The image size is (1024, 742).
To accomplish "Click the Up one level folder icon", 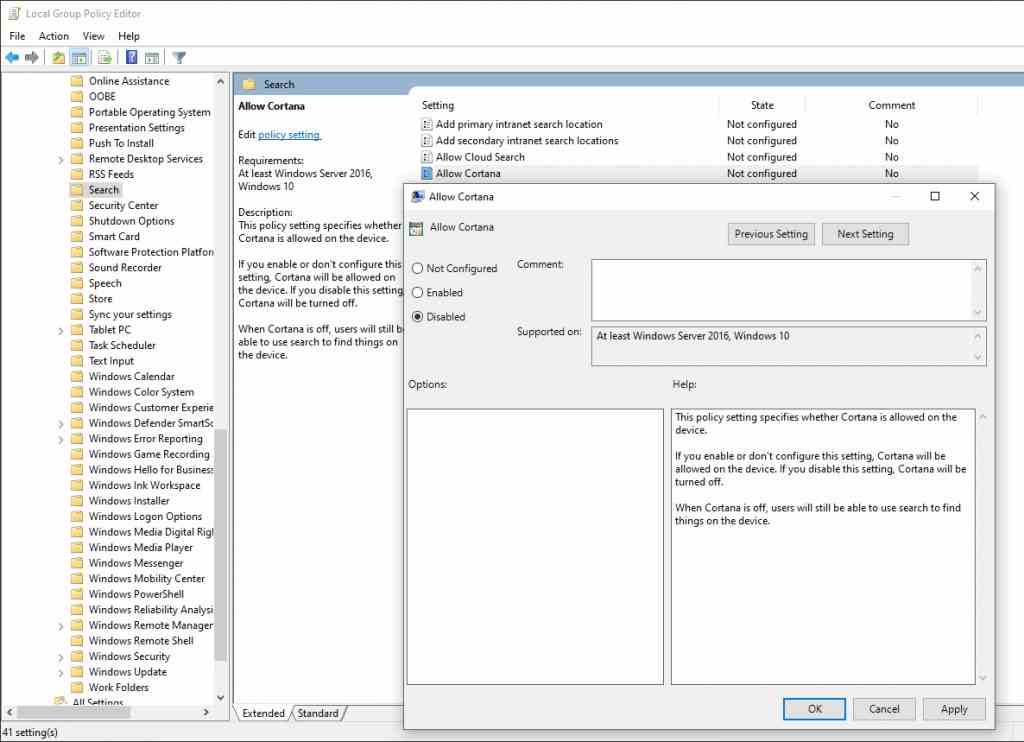I will [58, 57].
